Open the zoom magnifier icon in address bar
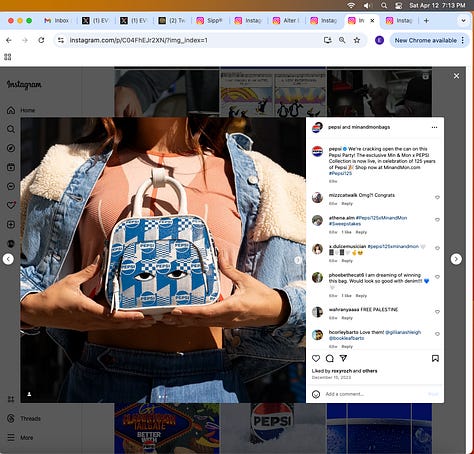The height and width of the screenshot is (454, 474). point(342,40)
